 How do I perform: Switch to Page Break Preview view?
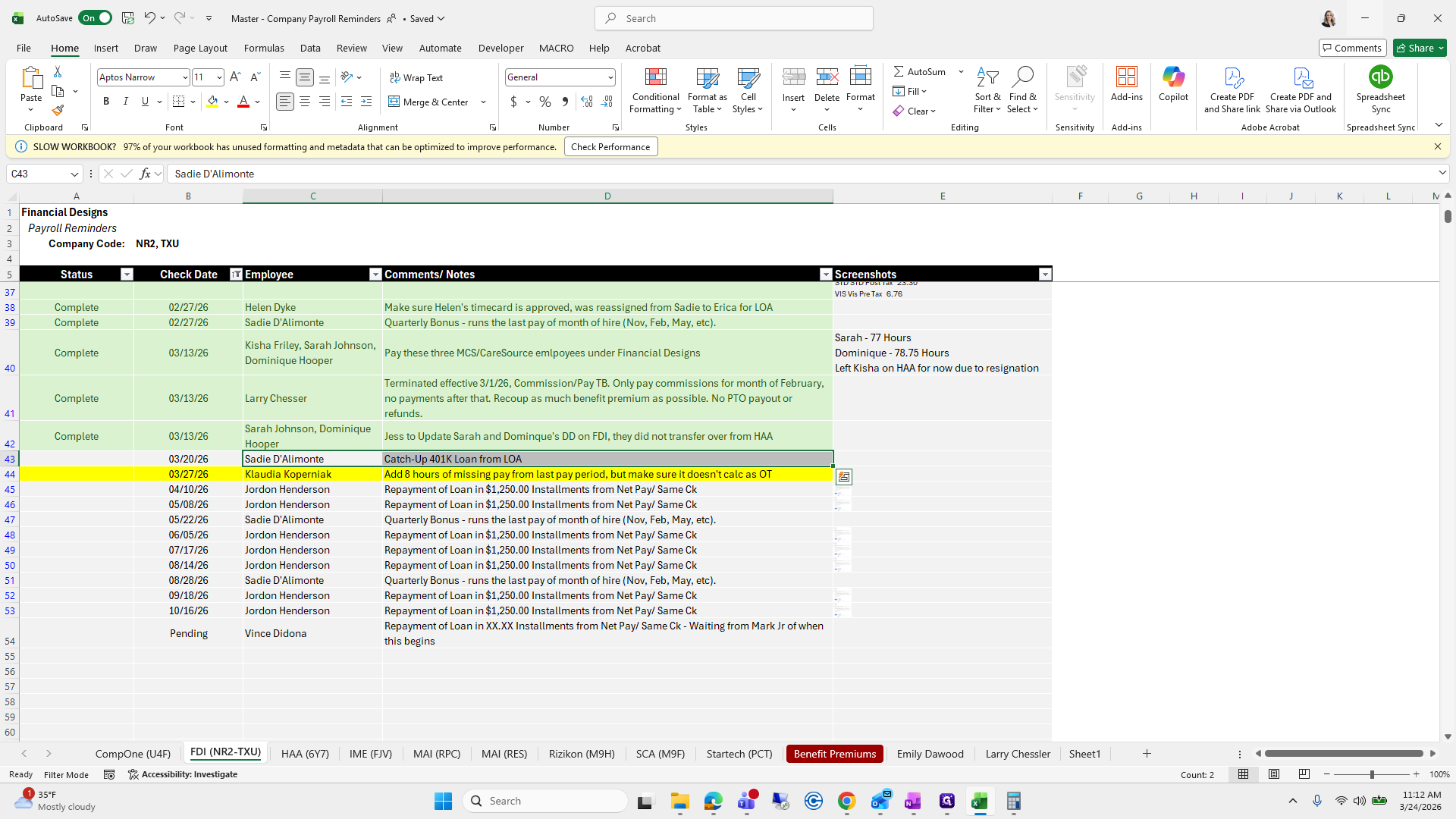[x=1304, y=774]
